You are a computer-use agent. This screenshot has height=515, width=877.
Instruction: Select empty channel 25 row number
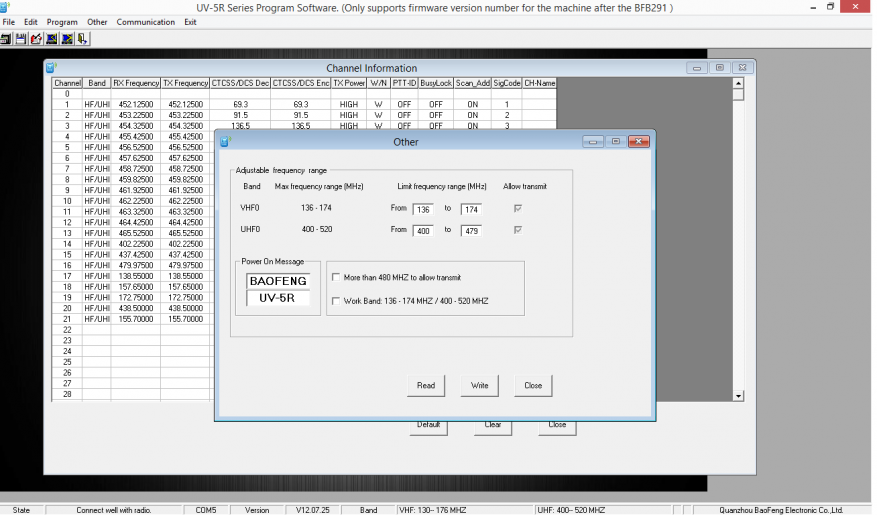coord(67,362)
